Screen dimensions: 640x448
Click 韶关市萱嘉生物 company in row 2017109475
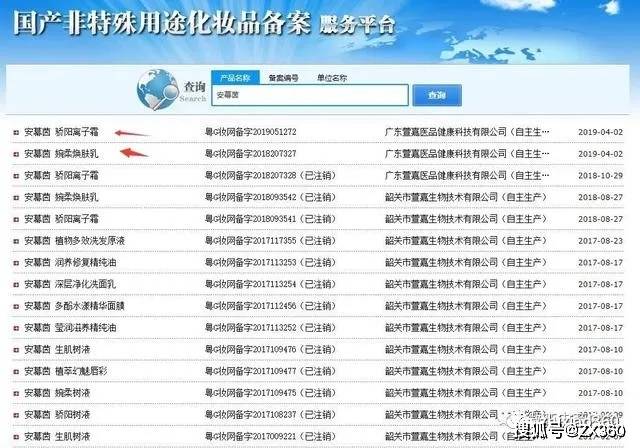tap(466, 393)
